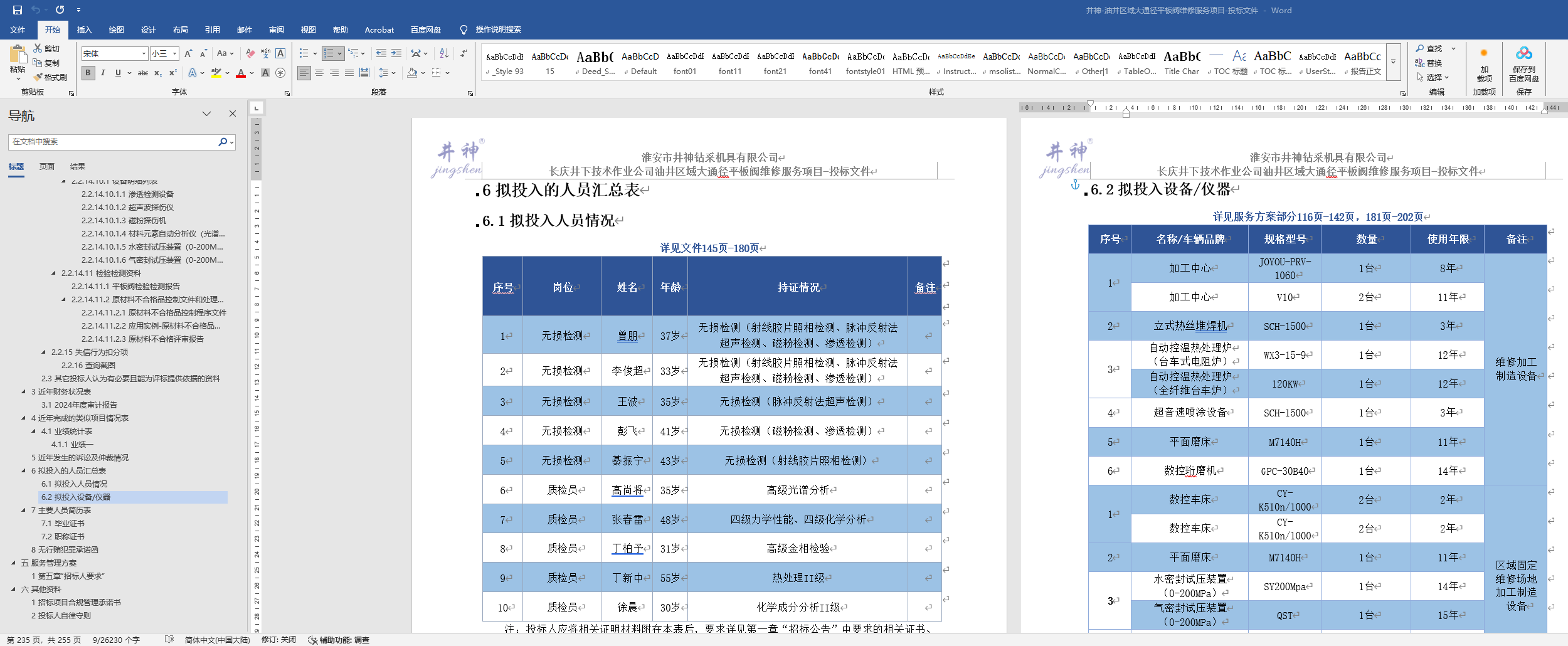Switch to the 页面 tab in navigation pane
The height and width of the screenshot is (646, 1568).
coord(47,167)
